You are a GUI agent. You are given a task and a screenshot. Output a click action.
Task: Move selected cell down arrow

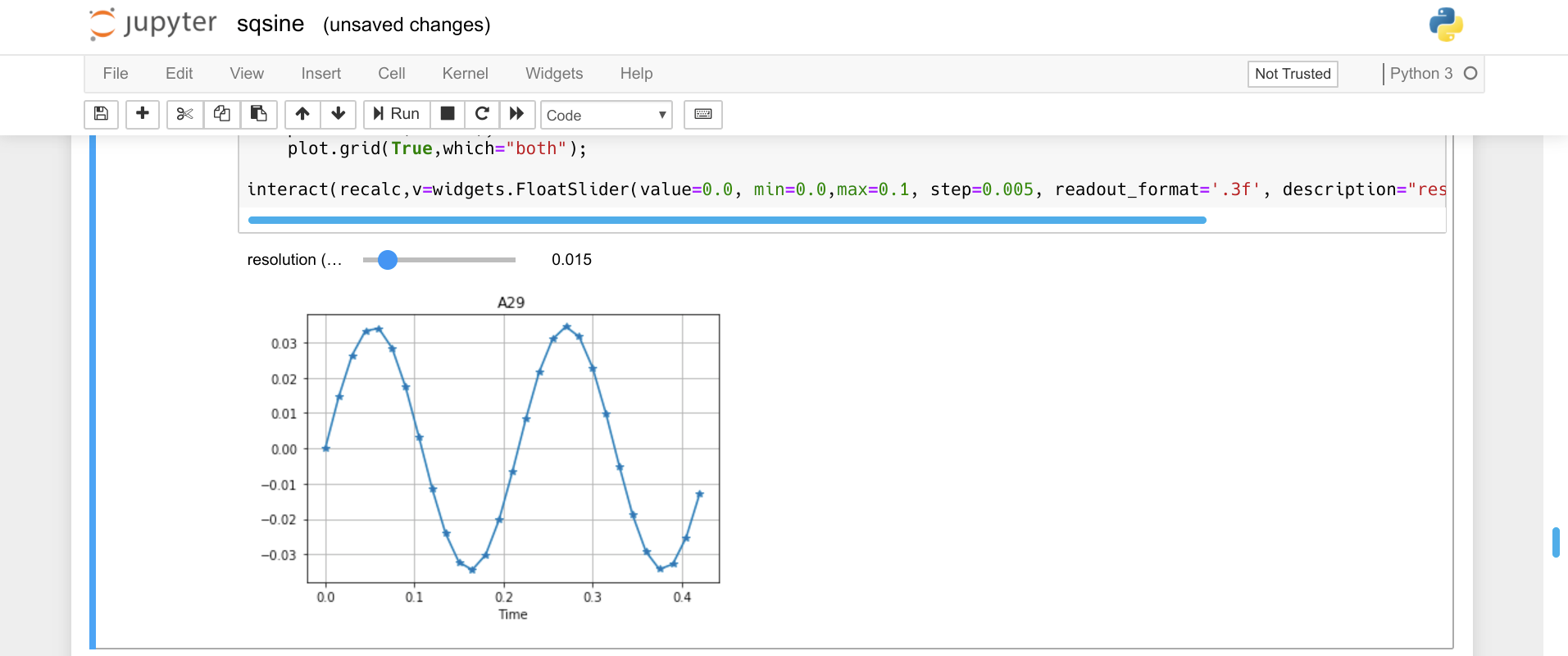[338, 114]
